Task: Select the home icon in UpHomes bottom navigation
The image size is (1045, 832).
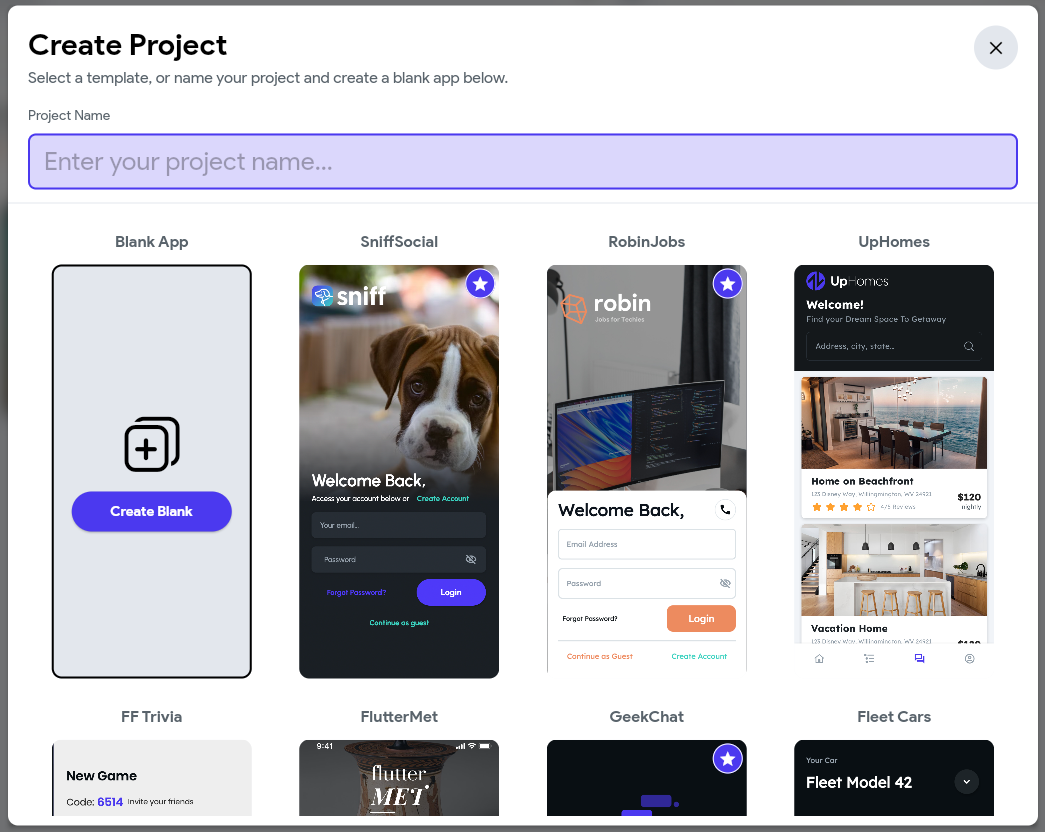Action: [819, 658]
